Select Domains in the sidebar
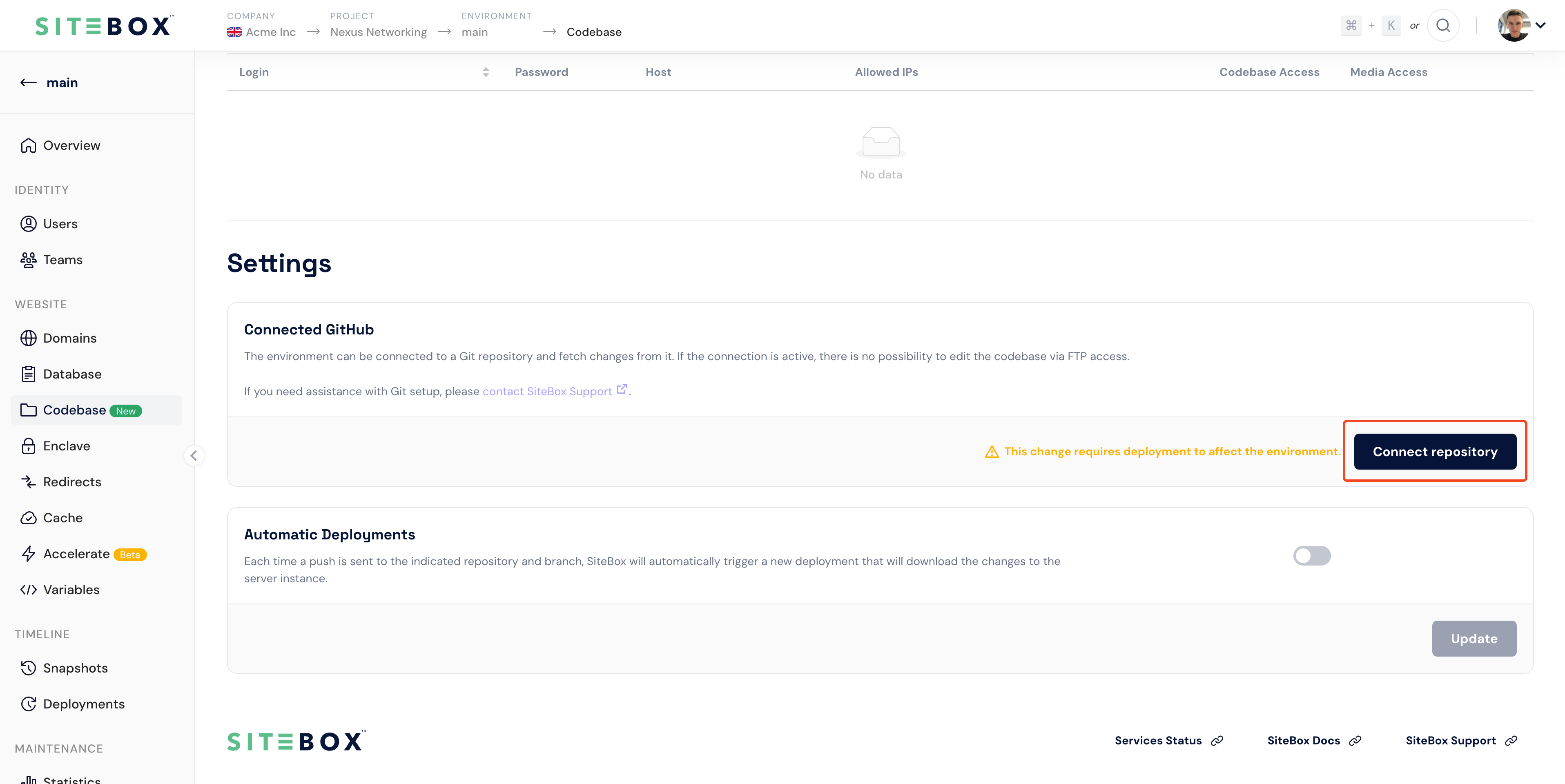Image resolution: width=1565 pixels, height=784 pixels. click(x=97, y=338)
